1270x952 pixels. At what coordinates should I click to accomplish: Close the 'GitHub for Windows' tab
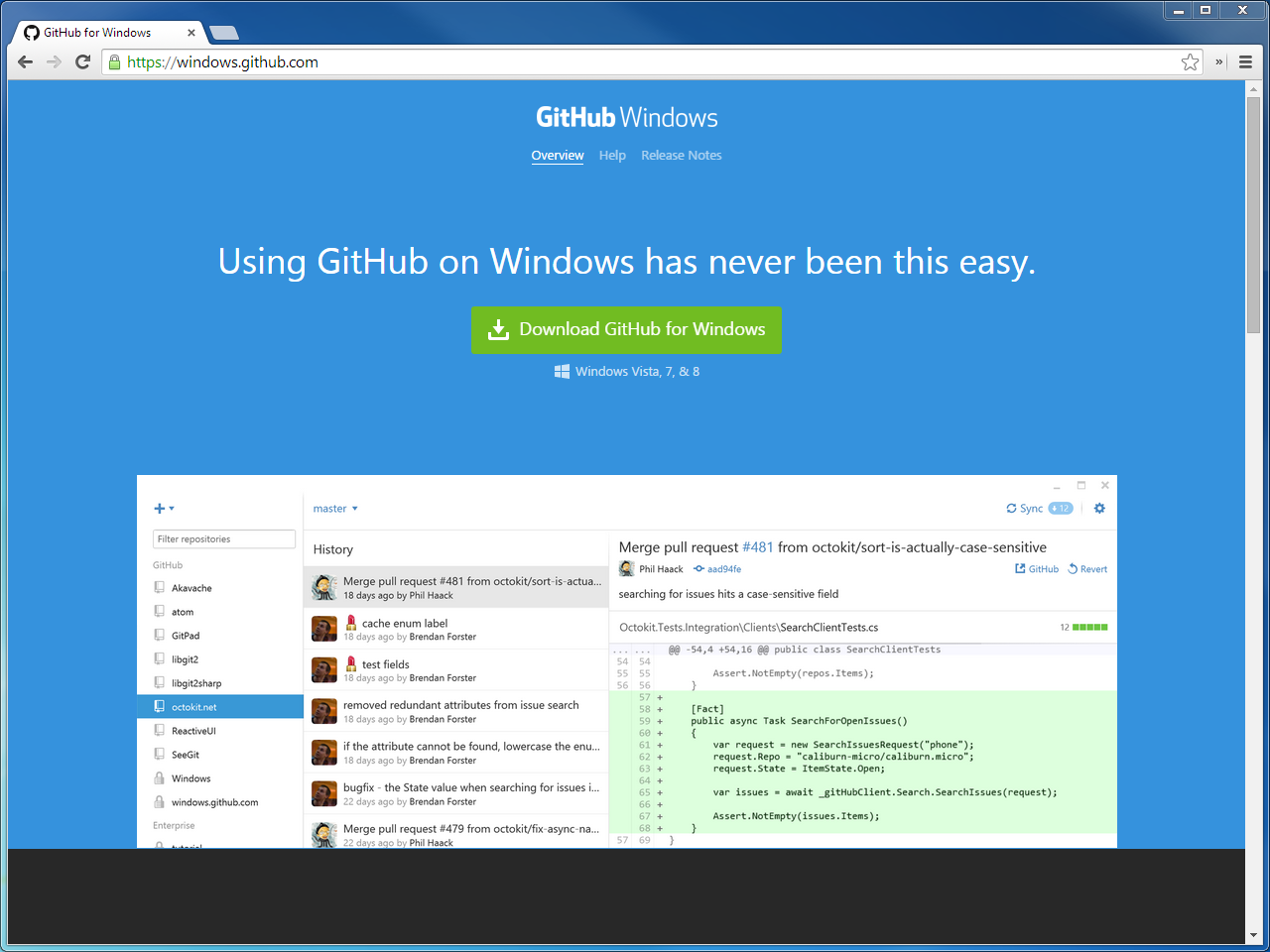tap(191, 33)
